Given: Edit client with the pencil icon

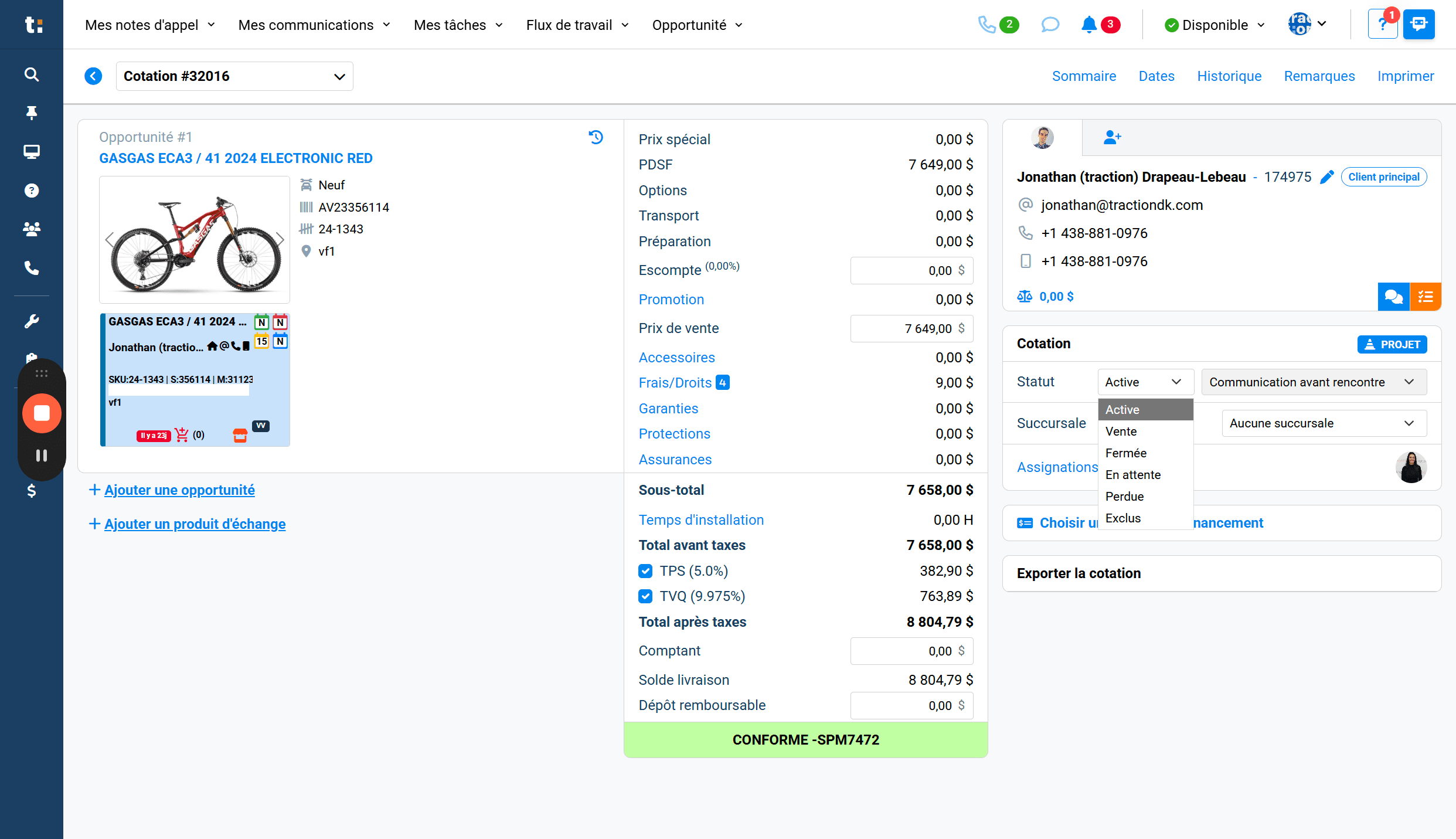Looking at the screenshot, I should click(1327, 177).
